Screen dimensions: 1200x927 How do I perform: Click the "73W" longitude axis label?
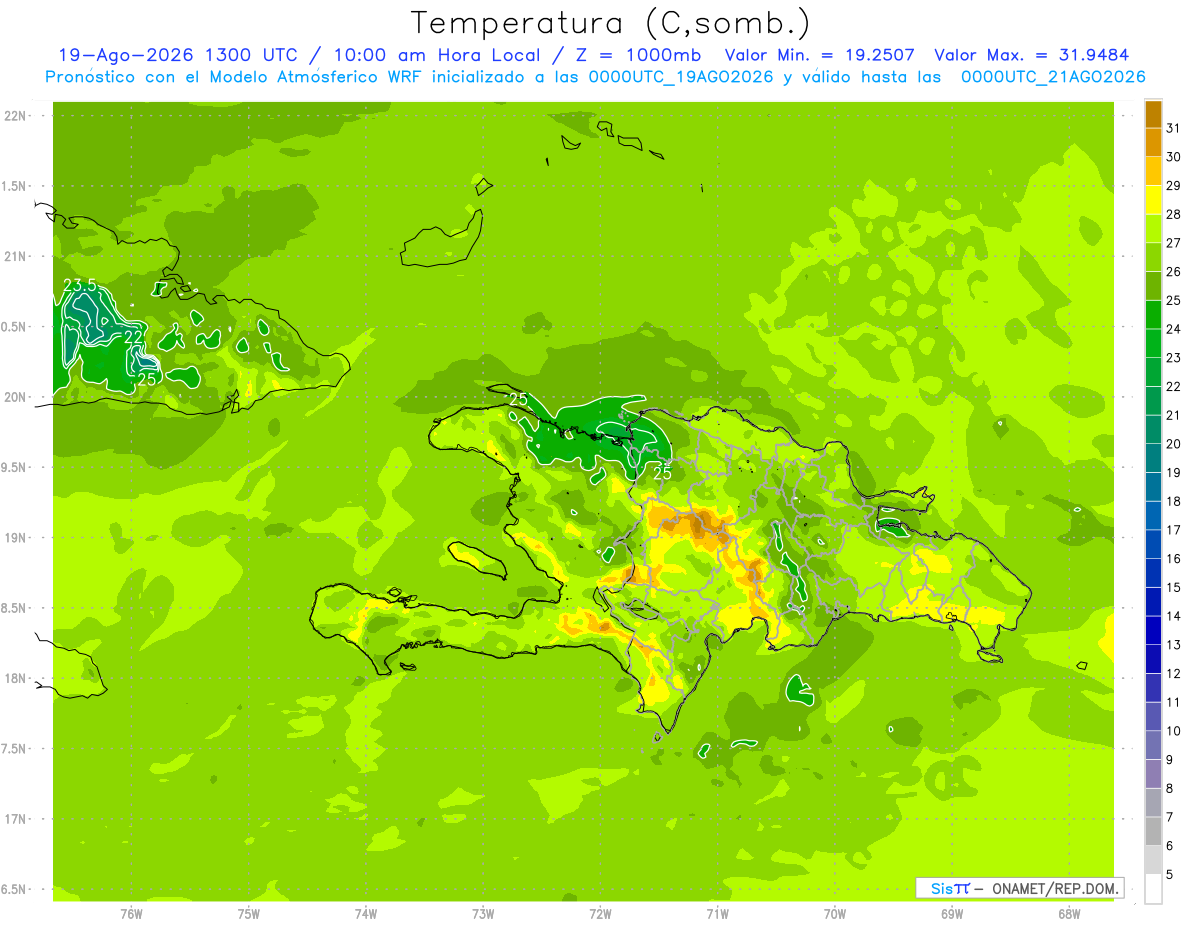tap(482, 914)
